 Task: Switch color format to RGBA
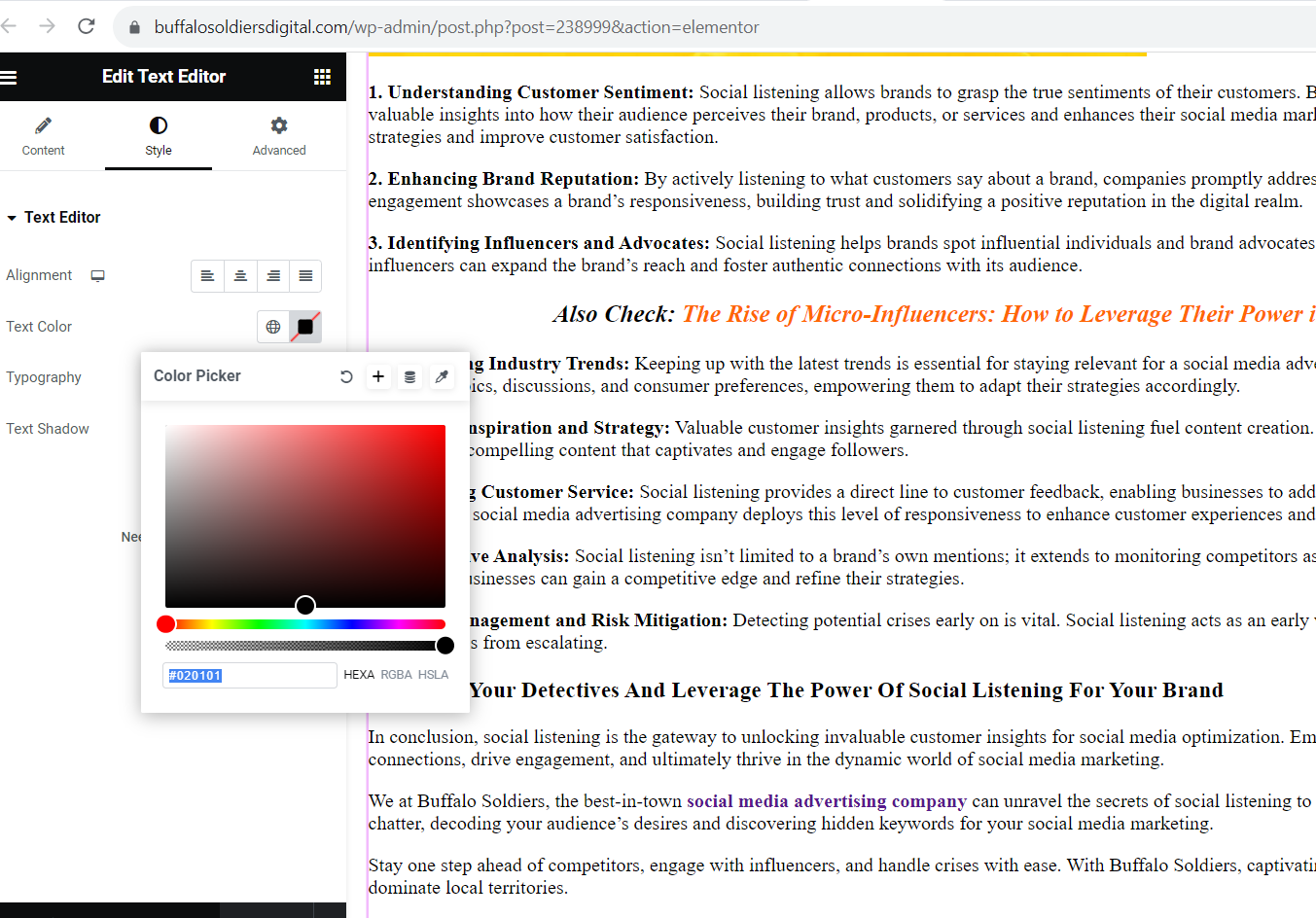[x=397, y=674]
